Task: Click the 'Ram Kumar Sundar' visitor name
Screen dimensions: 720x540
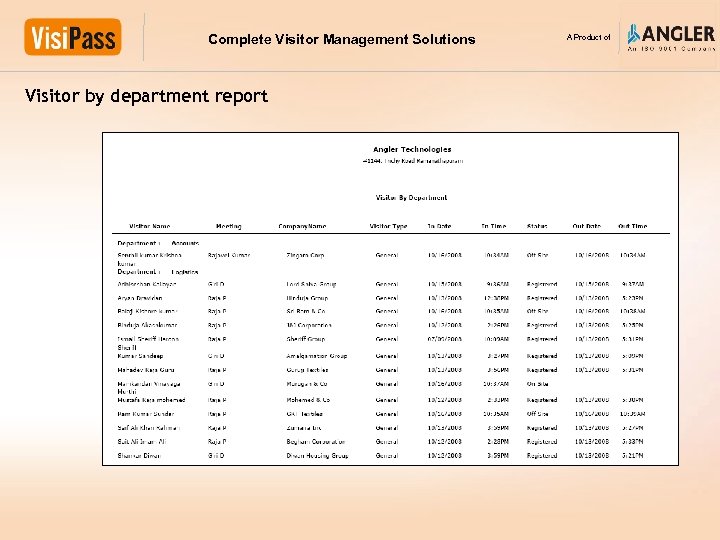Action: pos(146,414)
